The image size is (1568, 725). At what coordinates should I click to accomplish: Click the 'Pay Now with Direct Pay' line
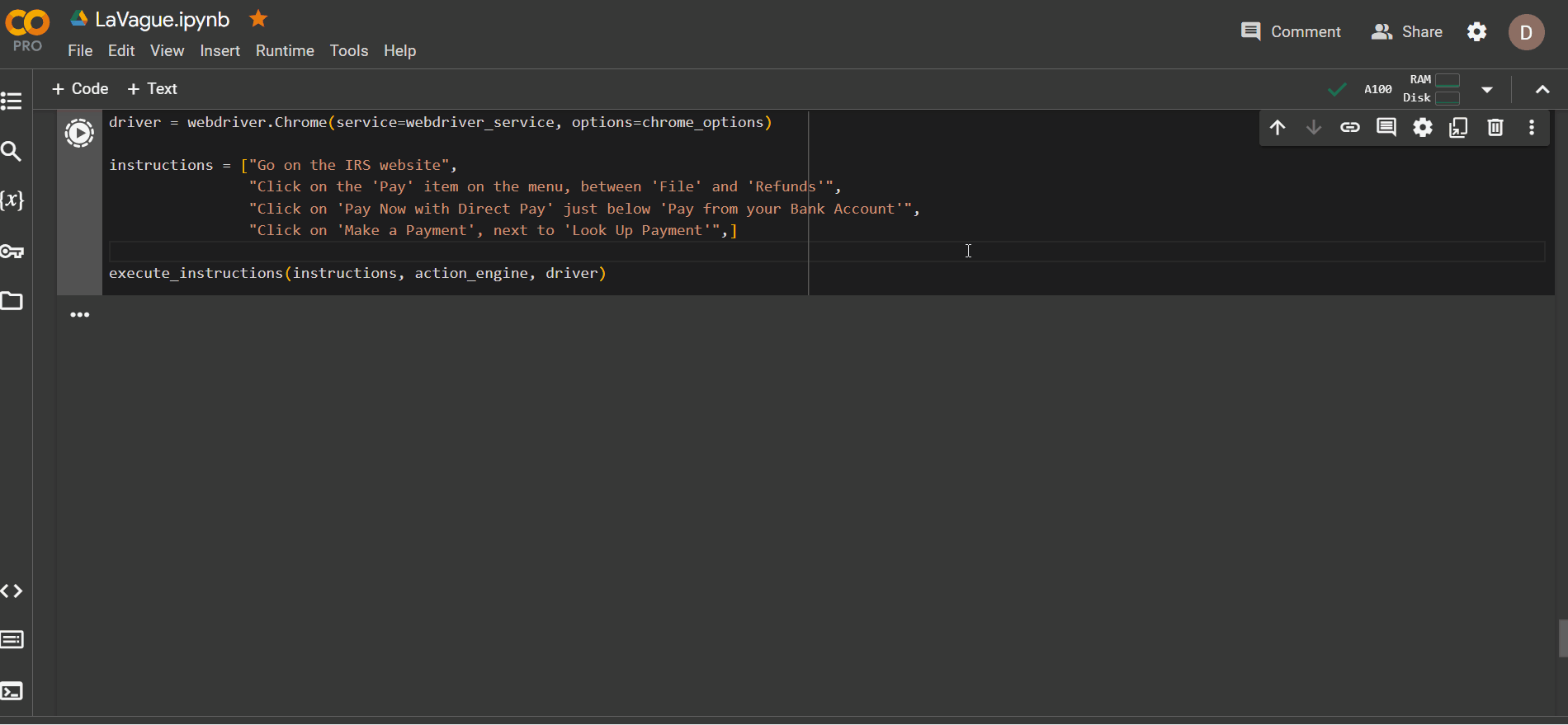click(584, 209)
